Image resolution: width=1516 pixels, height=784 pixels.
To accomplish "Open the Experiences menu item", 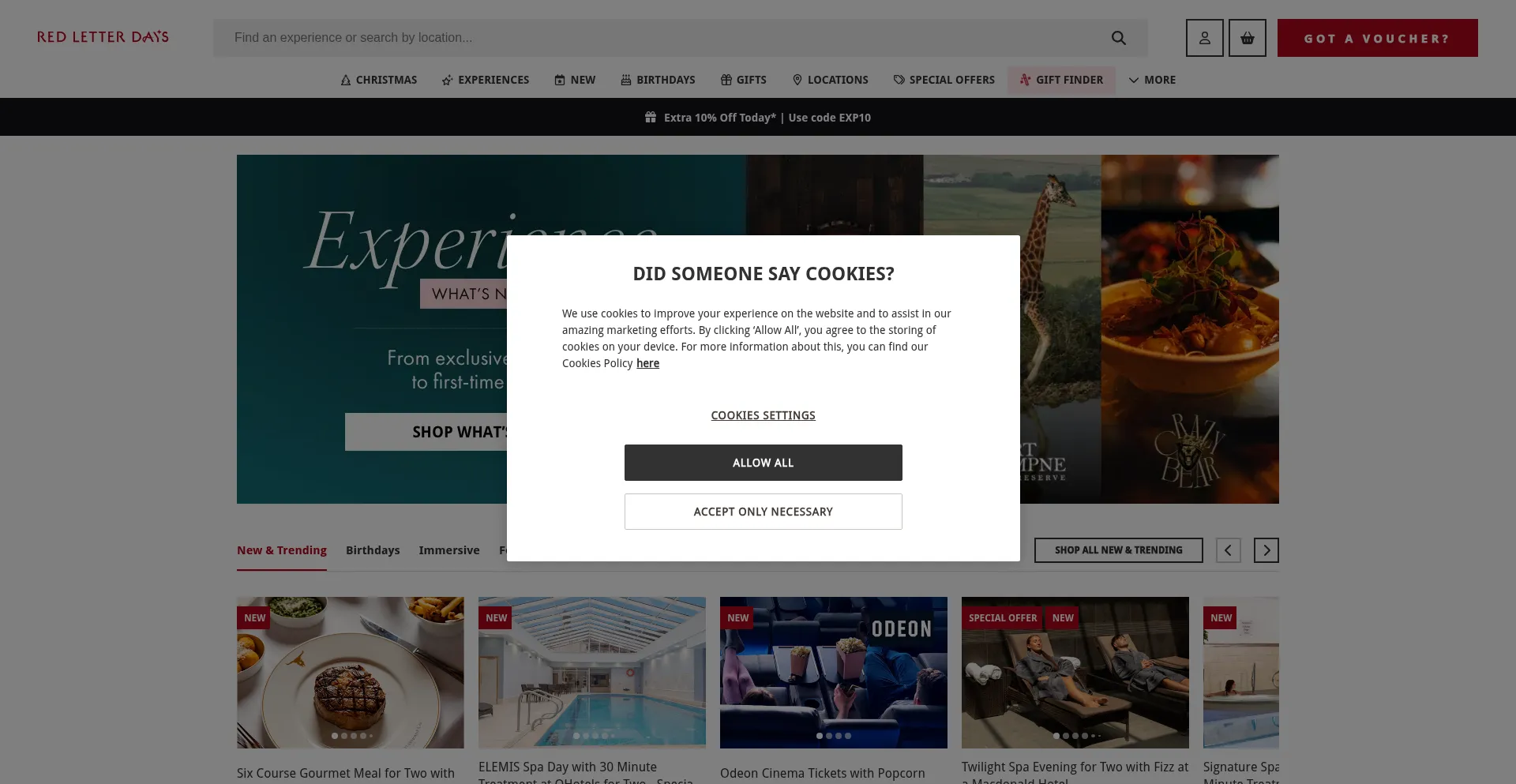I will [486, 80].
